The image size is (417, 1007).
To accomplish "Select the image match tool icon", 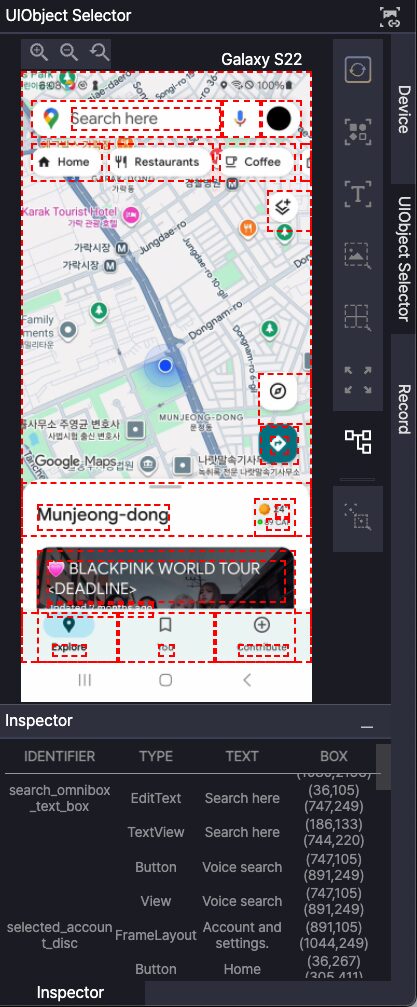I will click(358, 255).
